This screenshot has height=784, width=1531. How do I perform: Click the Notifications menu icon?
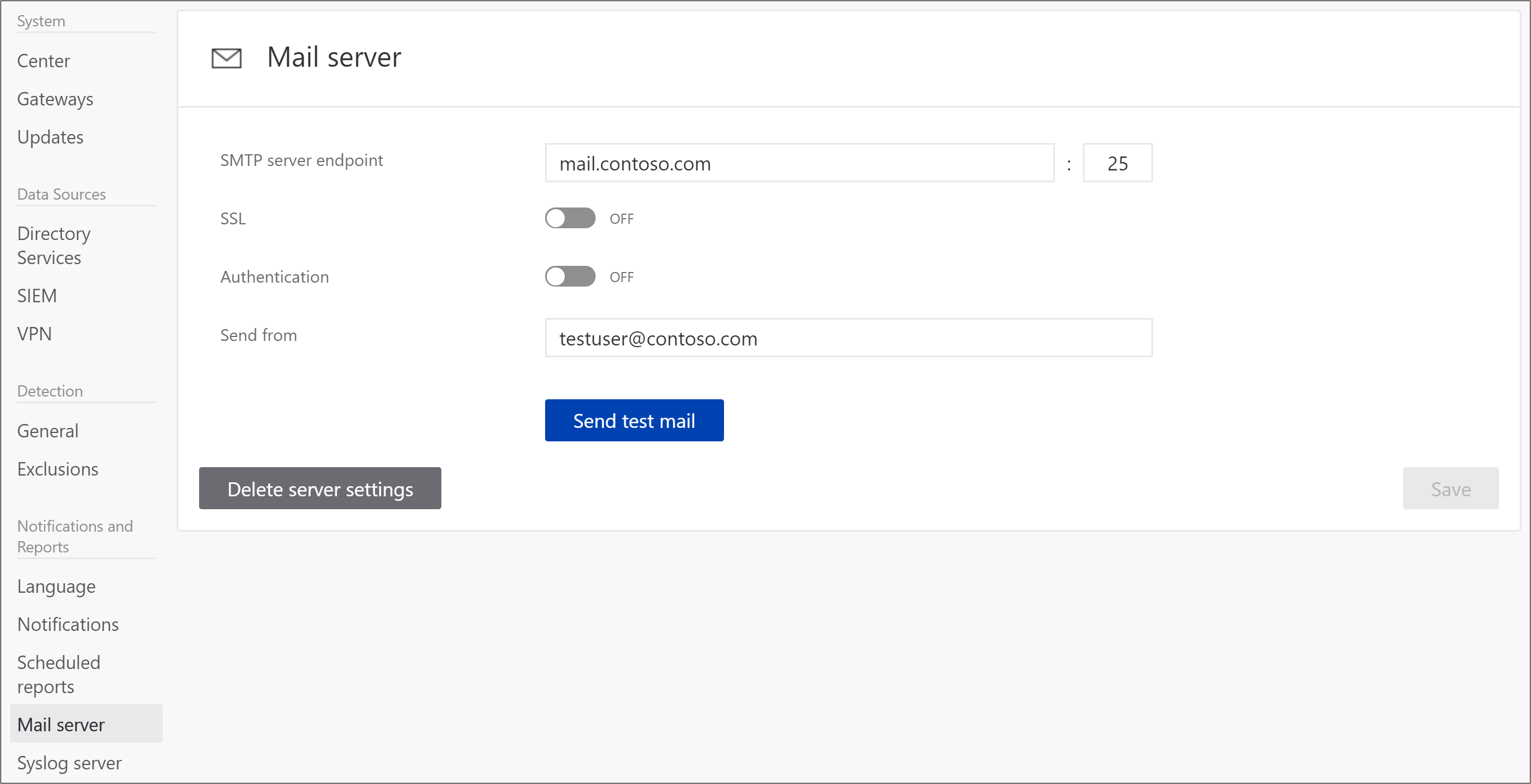click(68, 623)
